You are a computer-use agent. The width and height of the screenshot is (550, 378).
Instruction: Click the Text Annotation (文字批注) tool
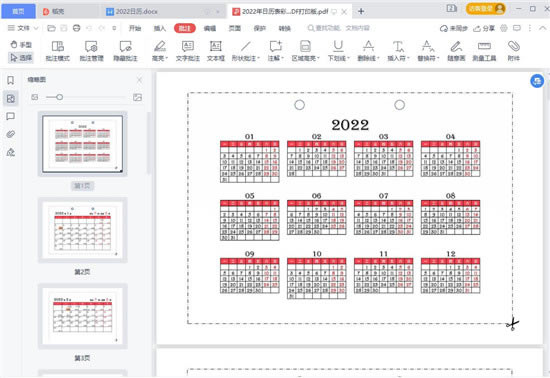point(188,51)
